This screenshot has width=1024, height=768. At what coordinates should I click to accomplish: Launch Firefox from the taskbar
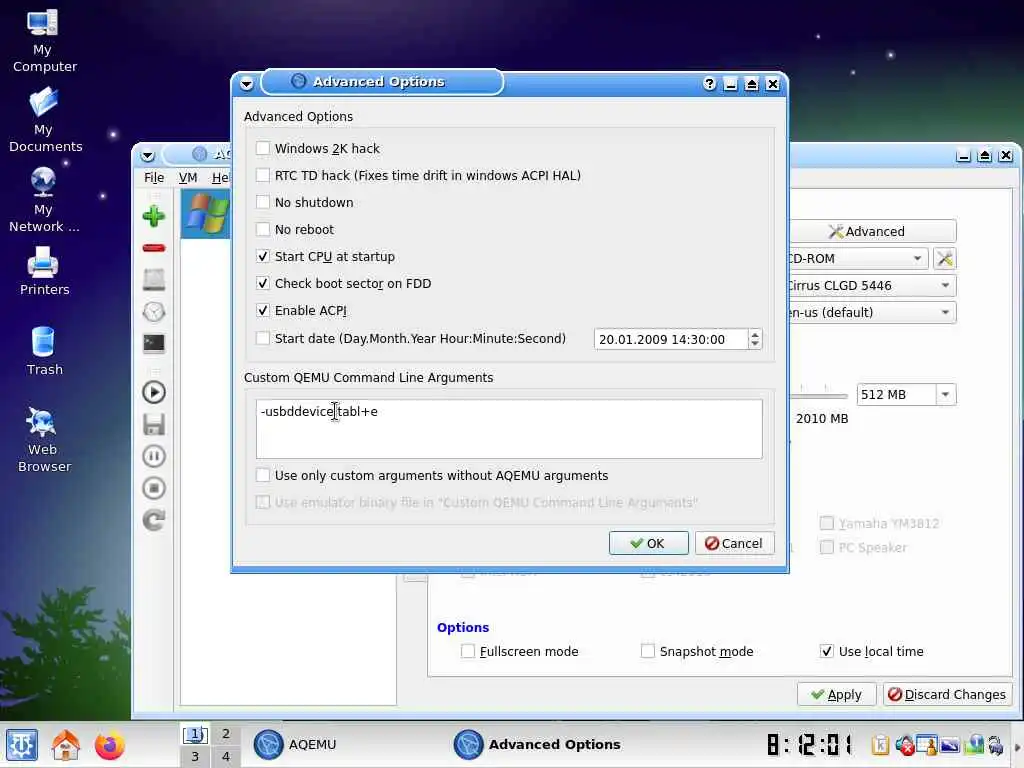[x=110, y=744]
